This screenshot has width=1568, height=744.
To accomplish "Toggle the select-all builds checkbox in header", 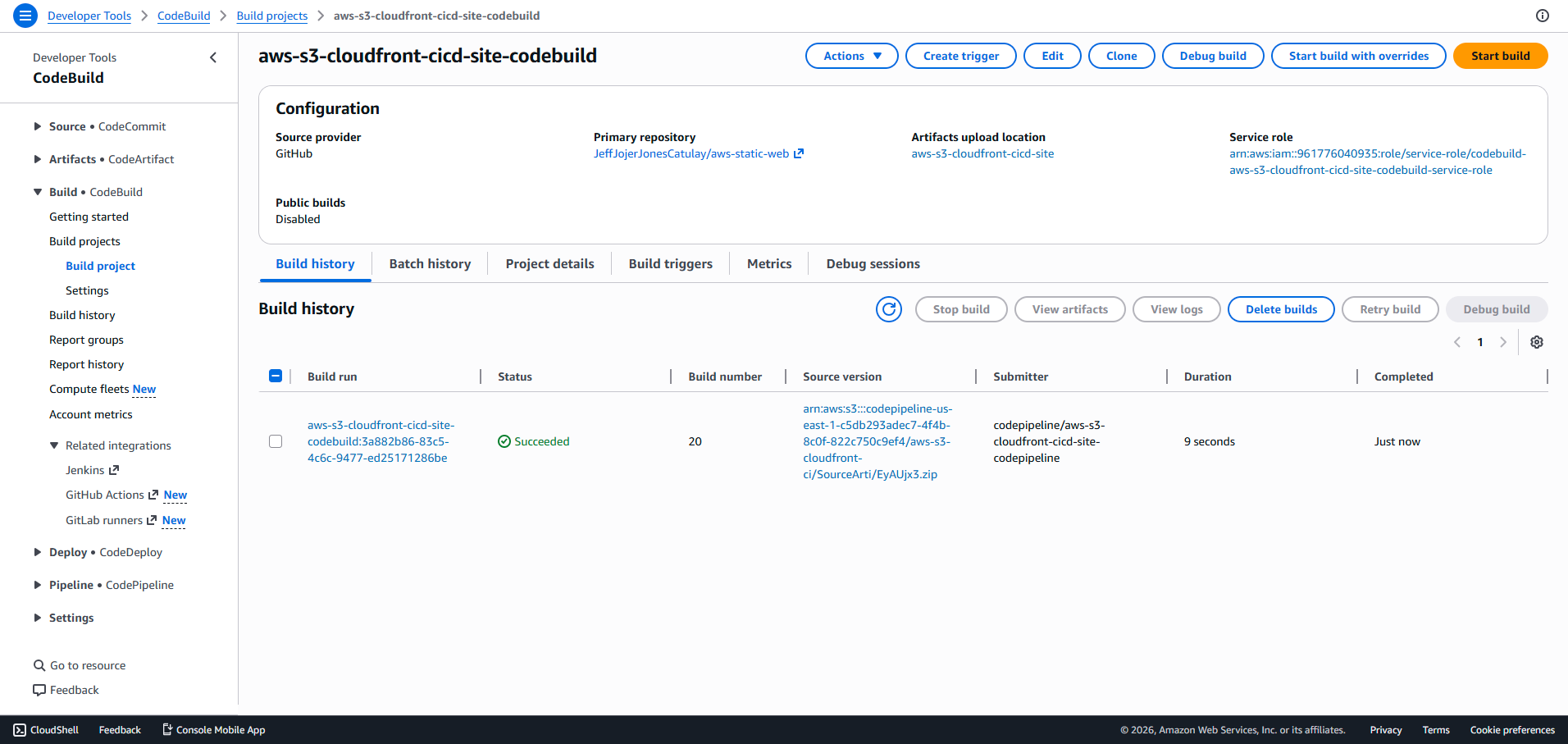I will (276, 376).
